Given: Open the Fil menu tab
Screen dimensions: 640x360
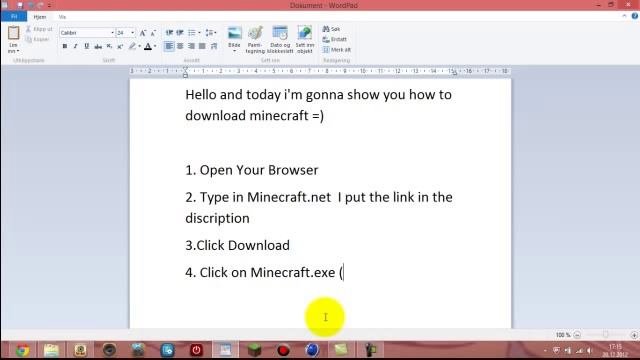Looking at the screenshot, I should tap(14, 17).
